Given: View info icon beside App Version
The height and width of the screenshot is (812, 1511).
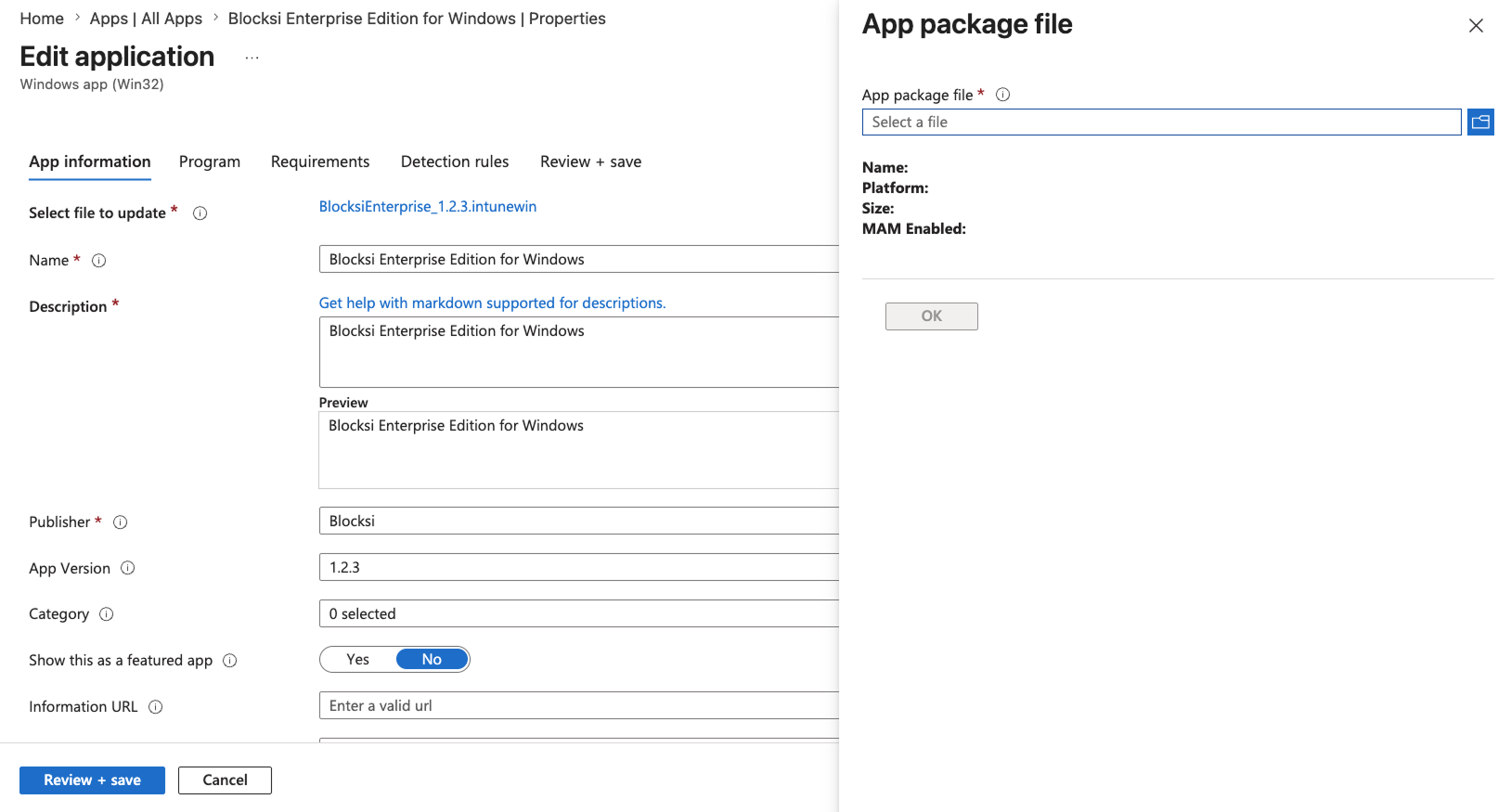Looking at the screenshot, I should pos(128,568).
